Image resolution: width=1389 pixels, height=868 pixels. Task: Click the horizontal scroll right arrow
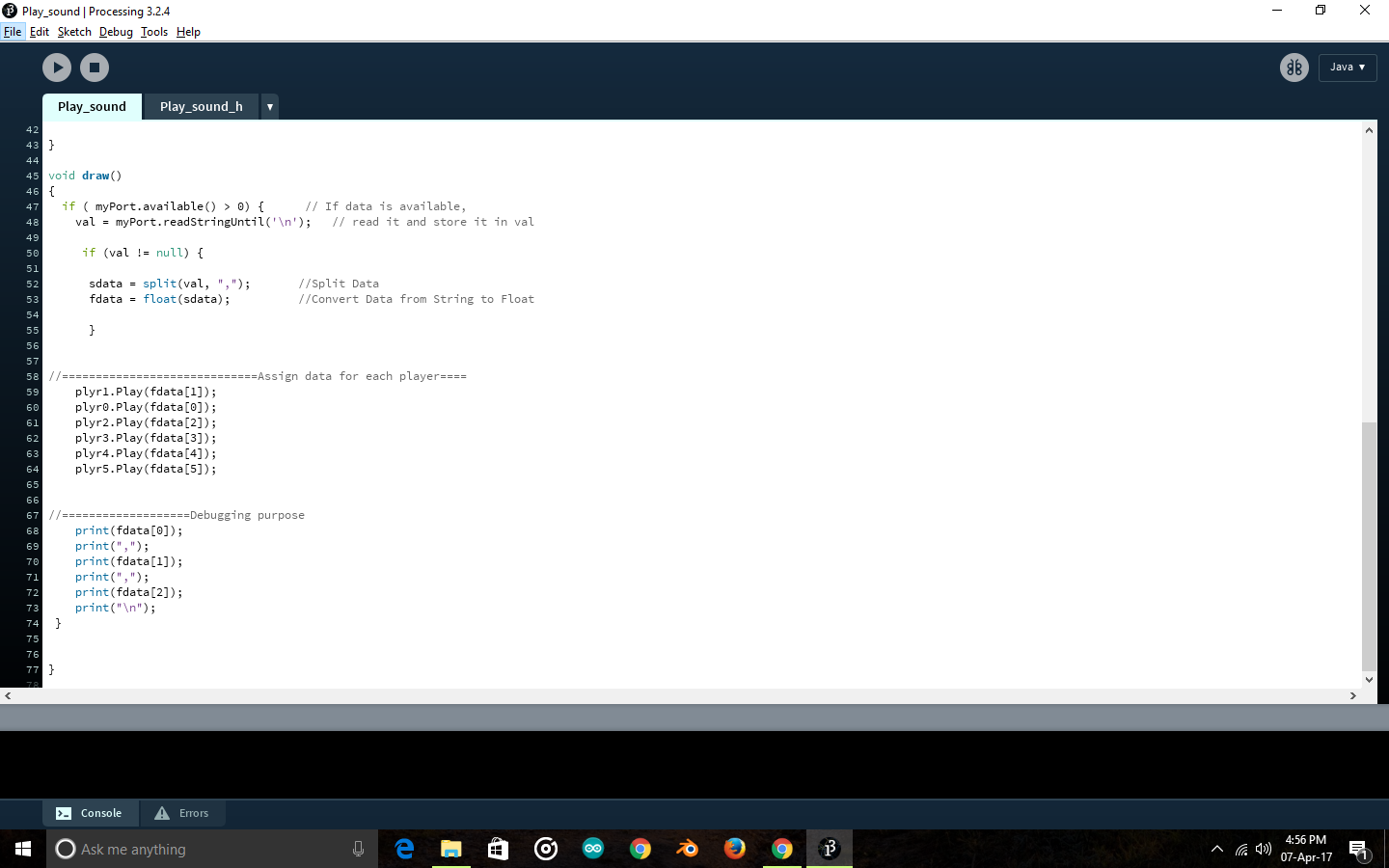pos(1353,695)
